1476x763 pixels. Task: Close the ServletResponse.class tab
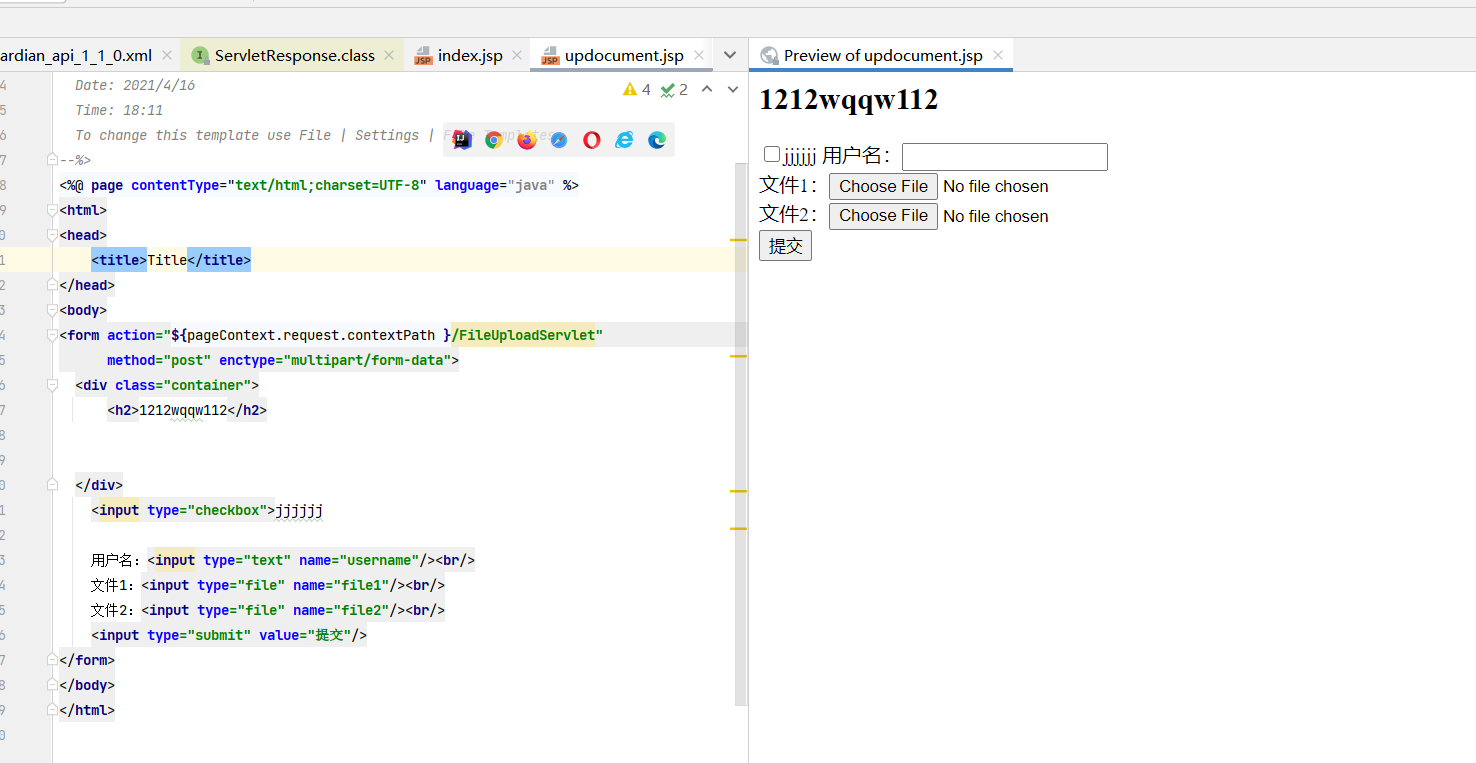point(390,56)
